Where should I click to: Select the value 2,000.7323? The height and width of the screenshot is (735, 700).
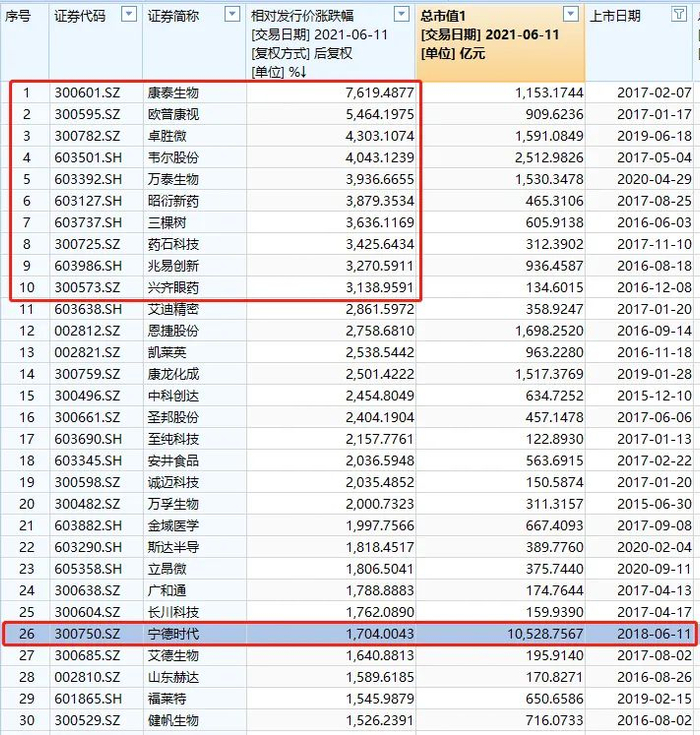[x=380, y=504]
